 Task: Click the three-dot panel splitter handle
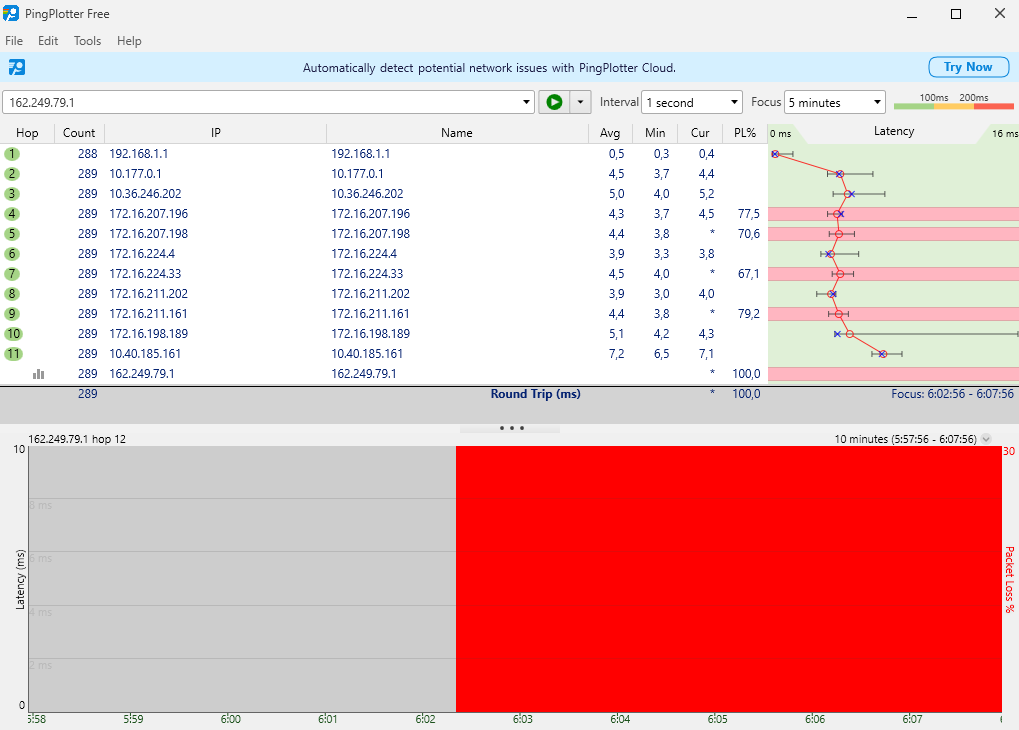tap(511, 428)
